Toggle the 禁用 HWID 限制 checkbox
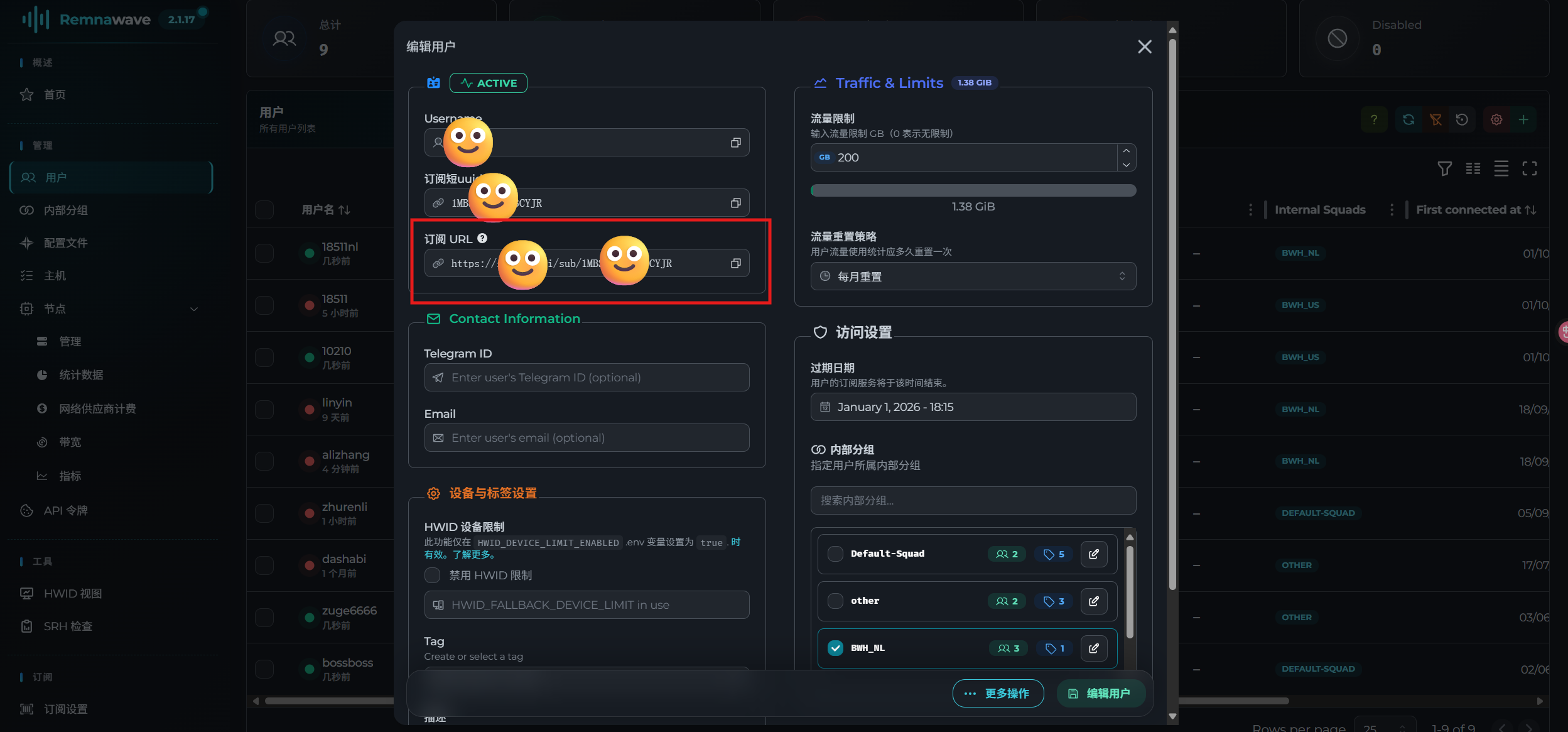Viewport: 1568px width, 732px height. pyautogui.click(x=432, y=575)
